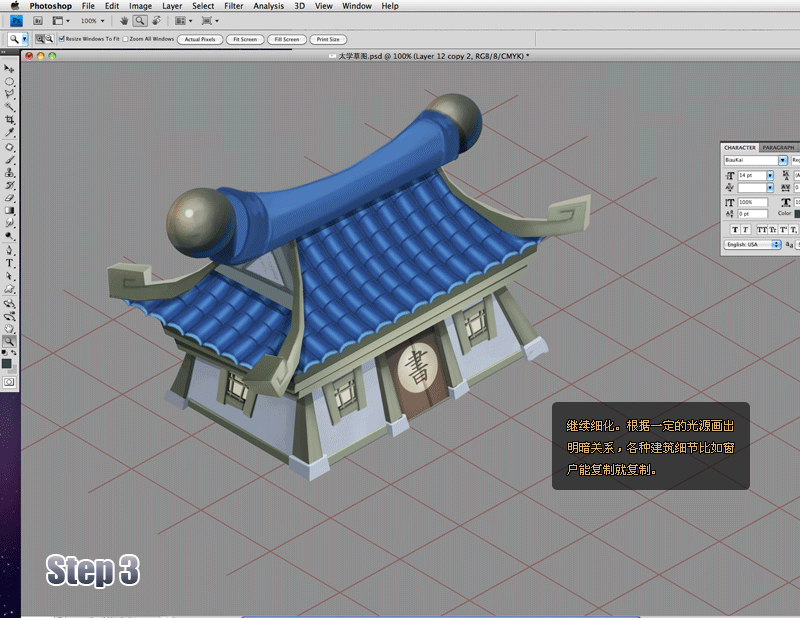The width and height of the screenshot is (800, 618).
Task: Select the Clone Stamp tool
Action: coord(9,172)
